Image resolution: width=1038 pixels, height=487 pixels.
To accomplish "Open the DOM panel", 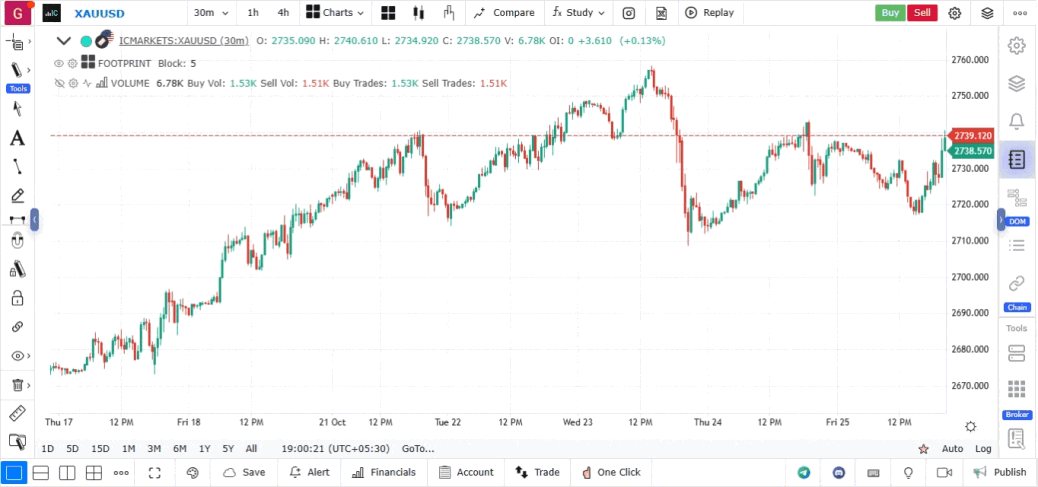I will [x=1016, y=207].
